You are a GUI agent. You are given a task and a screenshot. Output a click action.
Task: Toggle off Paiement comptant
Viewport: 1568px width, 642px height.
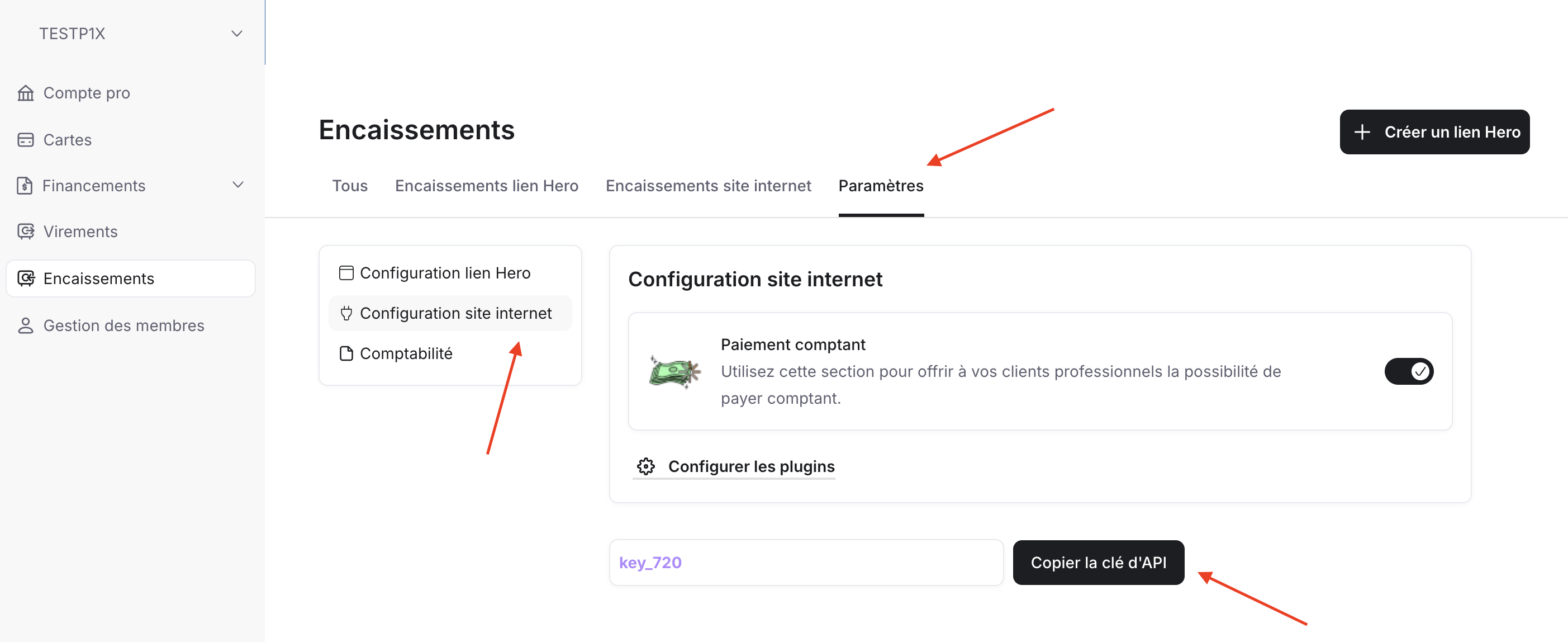[1409, 371]
